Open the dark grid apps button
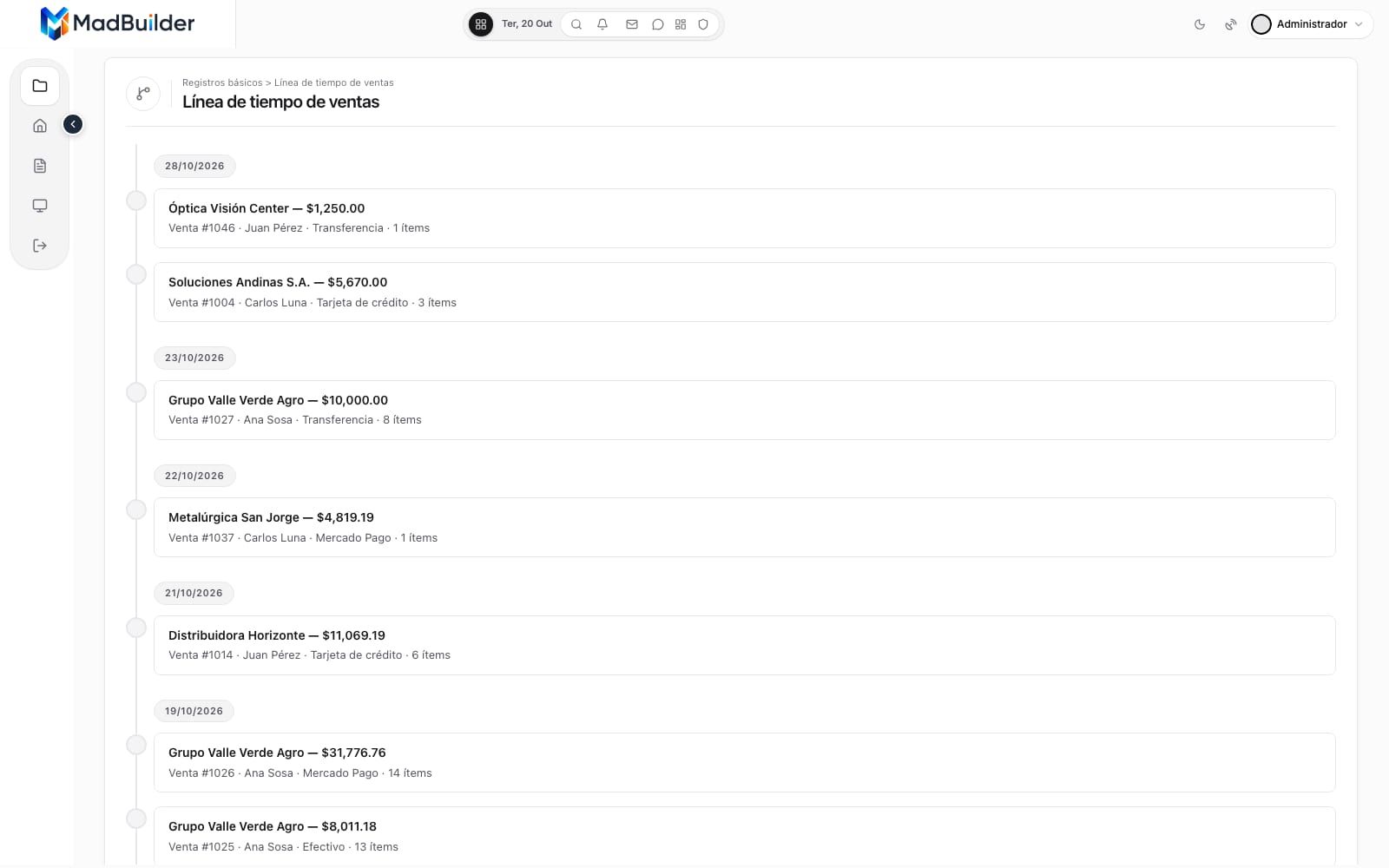This screenshot has width=1389, height=868. click(x=481, y=24)
